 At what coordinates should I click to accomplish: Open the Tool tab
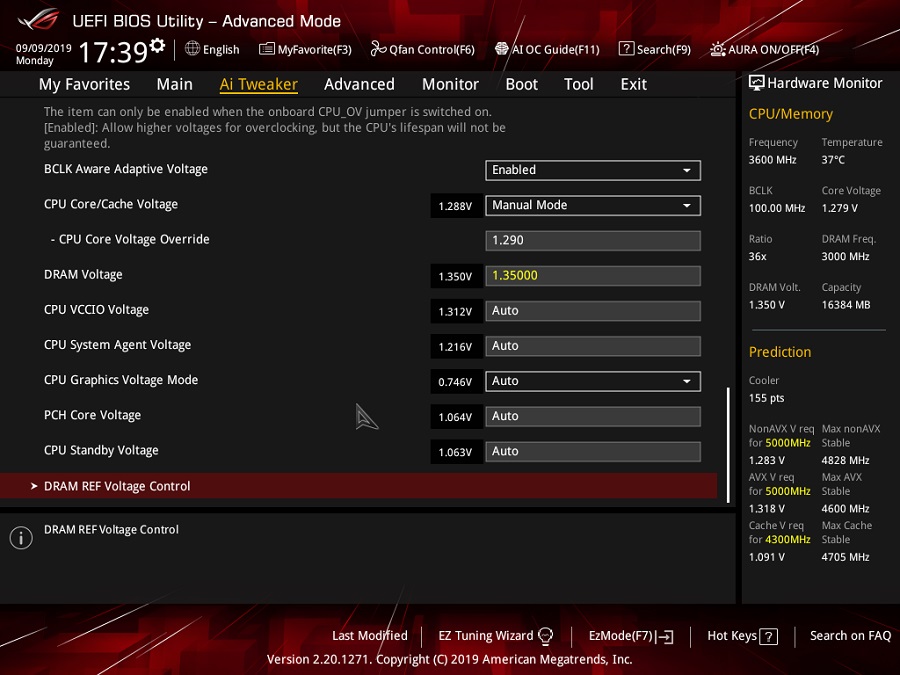(579, 84)
